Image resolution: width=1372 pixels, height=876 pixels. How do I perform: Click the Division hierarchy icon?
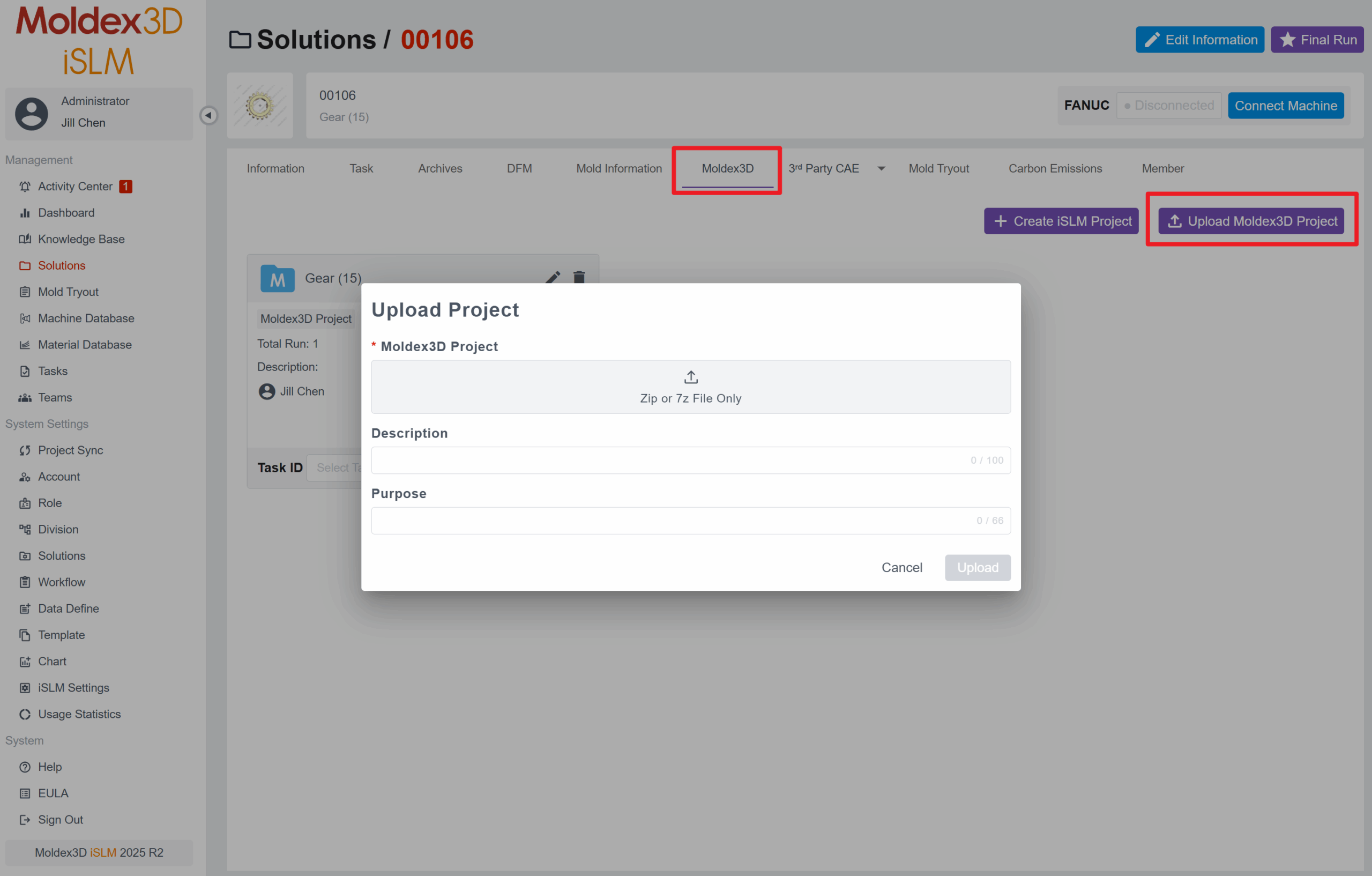[x=25, y=530]
